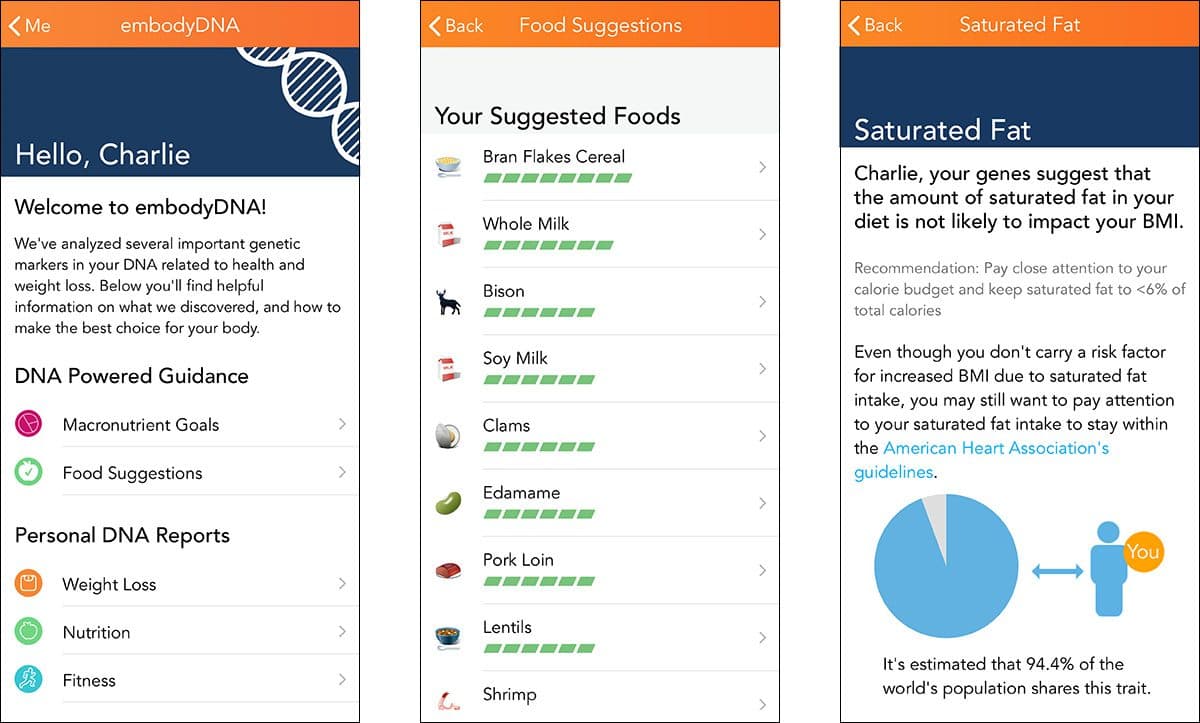Viewport: 1200px width, 723px height.
Task: Tap the green Nutrition apple icon
Action: click(x=29, y=632)
